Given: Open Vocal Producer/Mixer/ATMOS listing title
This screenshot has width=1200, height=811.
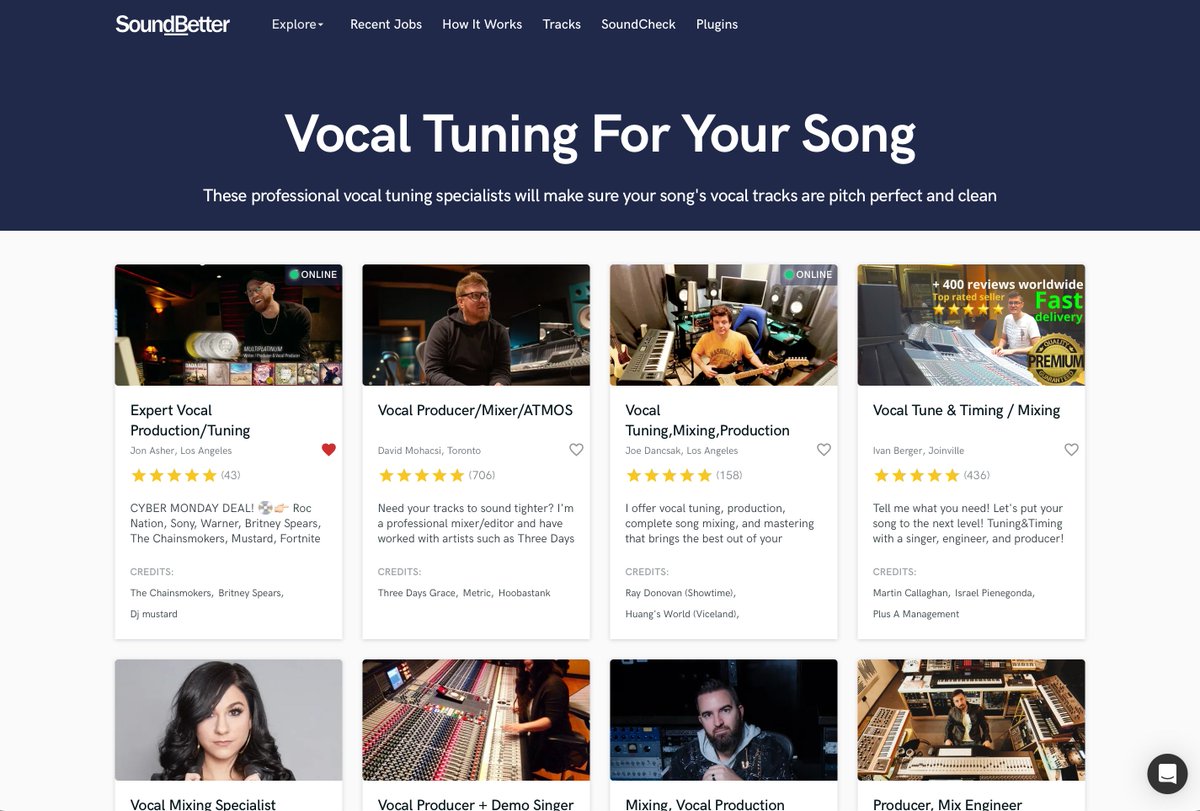Looking at the screenshot, I should (475, 410).
